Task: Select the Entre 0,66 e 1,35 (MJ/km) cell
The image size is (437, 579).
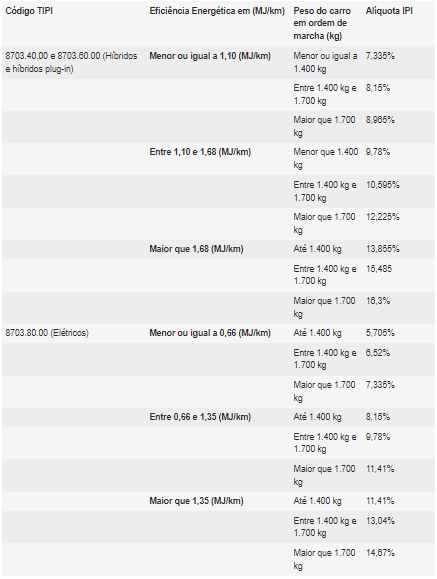Action: tap(200, 417)
